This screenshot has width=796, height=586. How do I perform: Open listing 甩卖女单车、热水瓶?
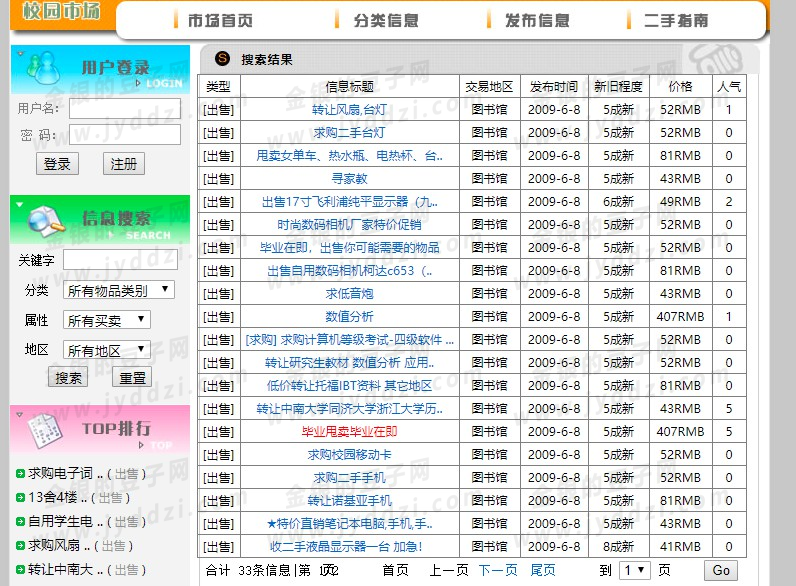coord(349,155)
